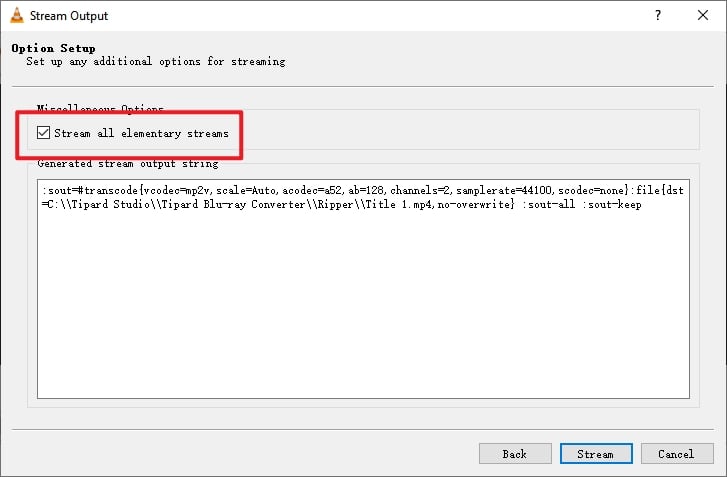Click the Stream Output title bar text
This screenshot has width=727, height=477.
(x=69, y=16)
